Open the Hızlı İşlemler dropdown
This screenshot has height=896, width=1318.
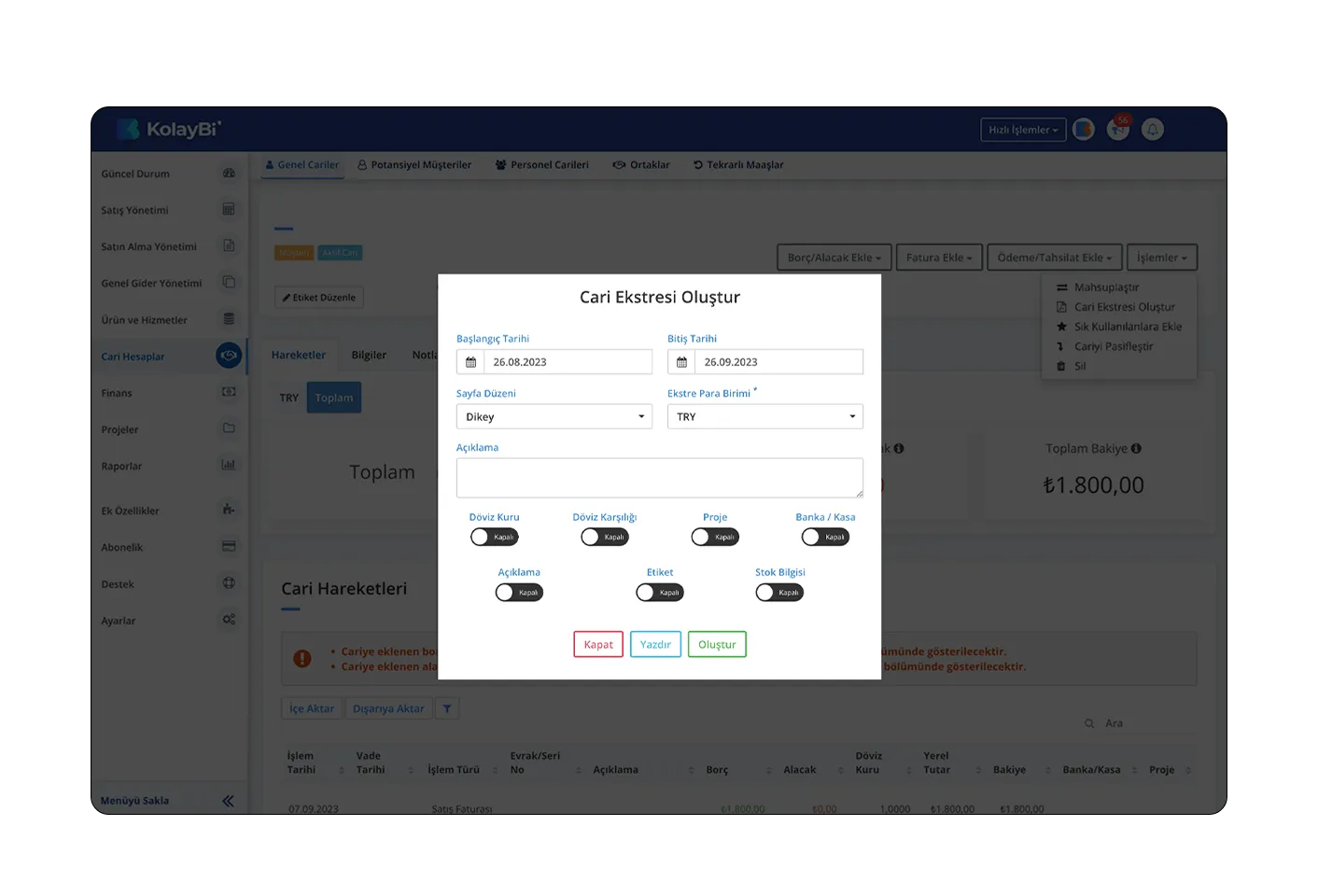pos(1023,130)
